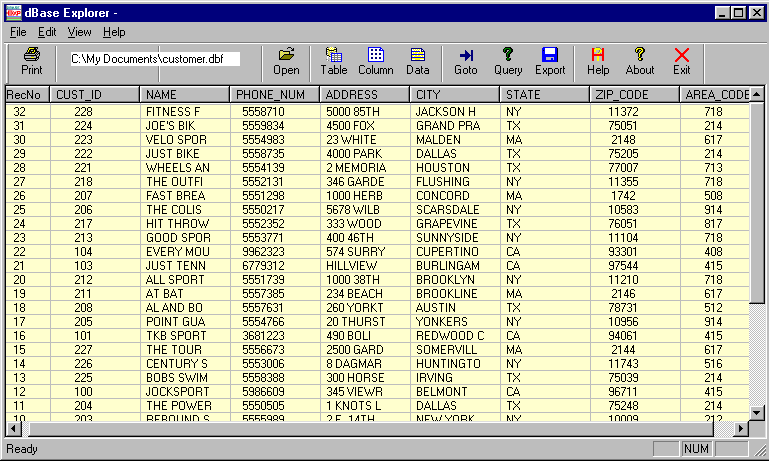The image size is (769, 461).
Task: Open the Edit menu
Action: pyautogui.click(x=47, y=32)
